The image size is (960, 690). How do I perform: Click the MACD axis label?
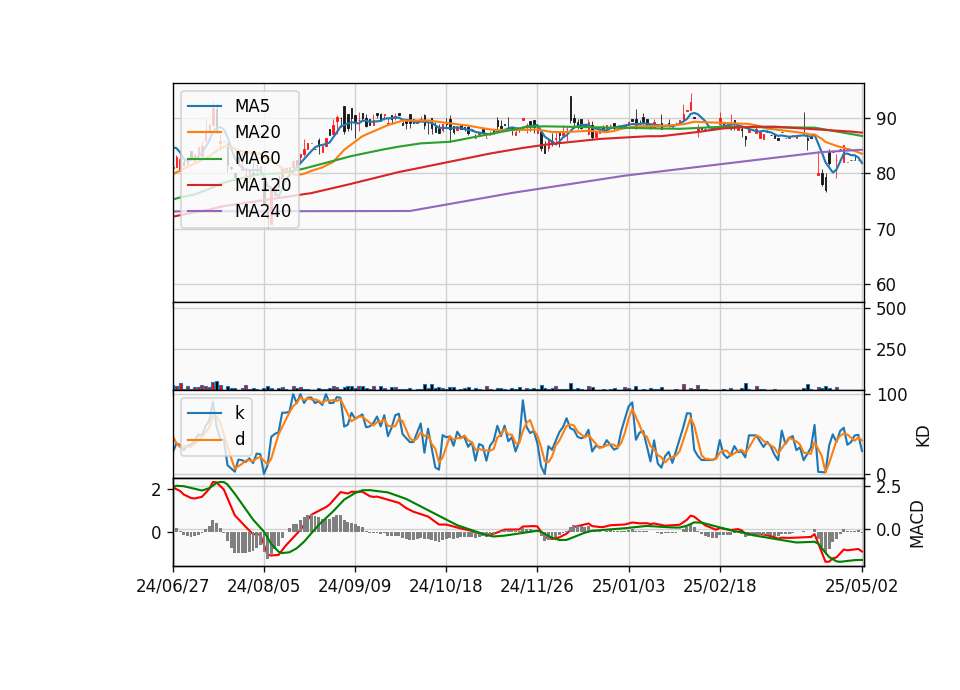(x=917, y=524)
